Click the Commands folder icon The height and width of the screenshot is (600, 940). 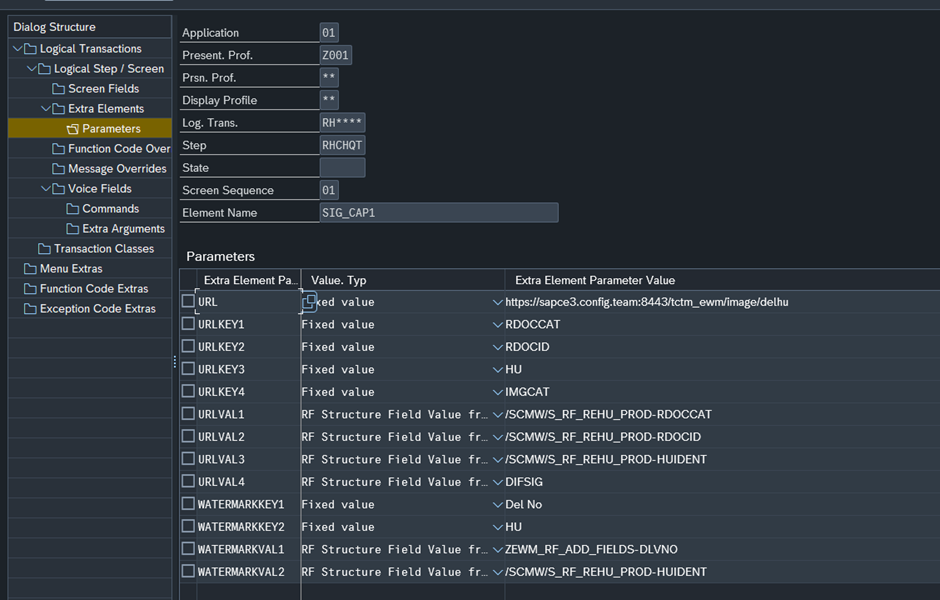73,209
